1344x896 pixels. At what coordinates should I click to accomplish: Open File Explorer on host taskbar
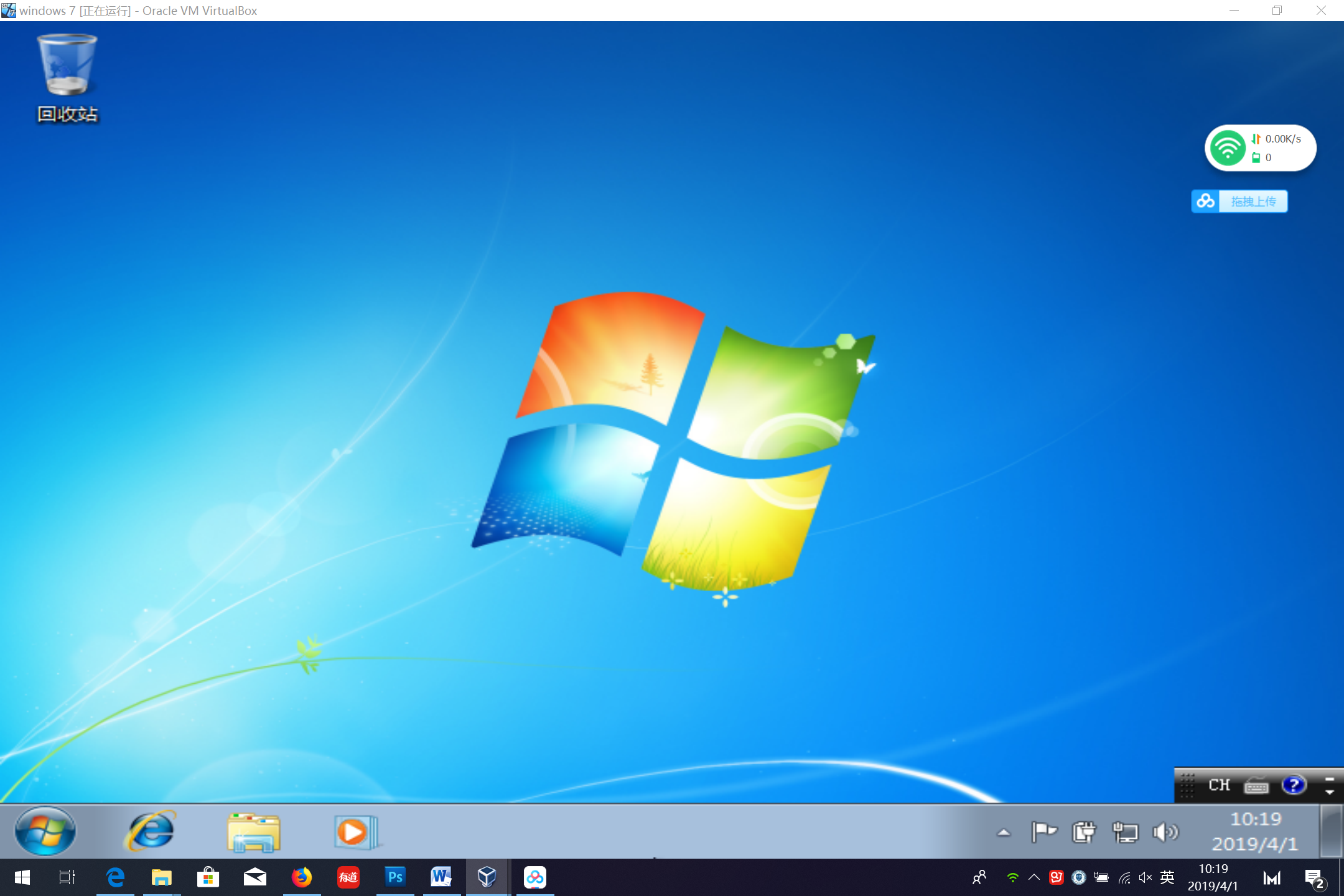coord(162,877)
